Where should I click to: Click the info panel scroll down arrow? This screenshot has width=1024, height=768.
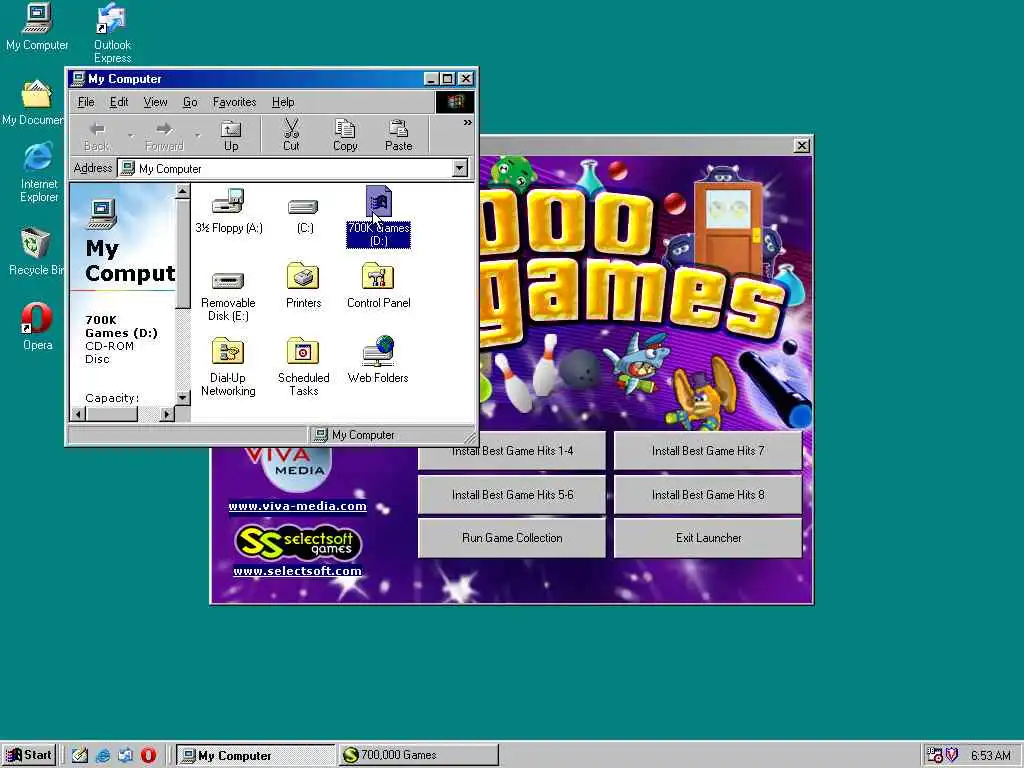pyautogui.click(x=183, y=398)
